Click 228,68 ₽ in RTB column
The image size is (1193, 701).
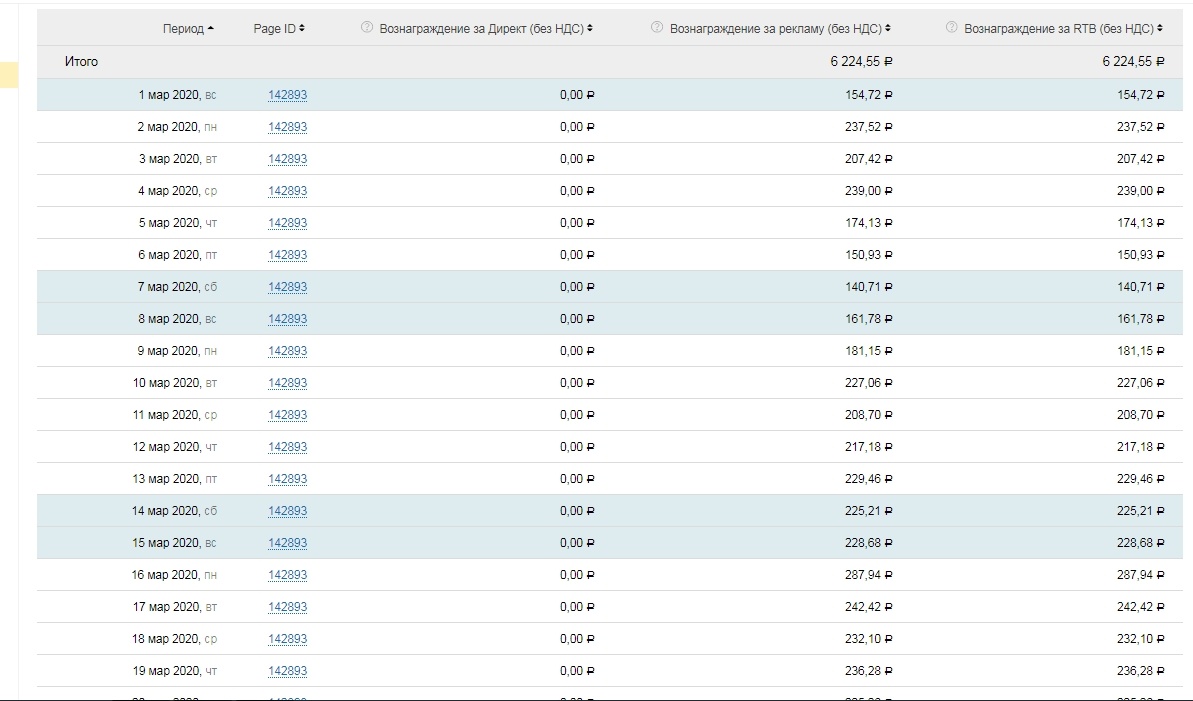tap(1141, 543)
